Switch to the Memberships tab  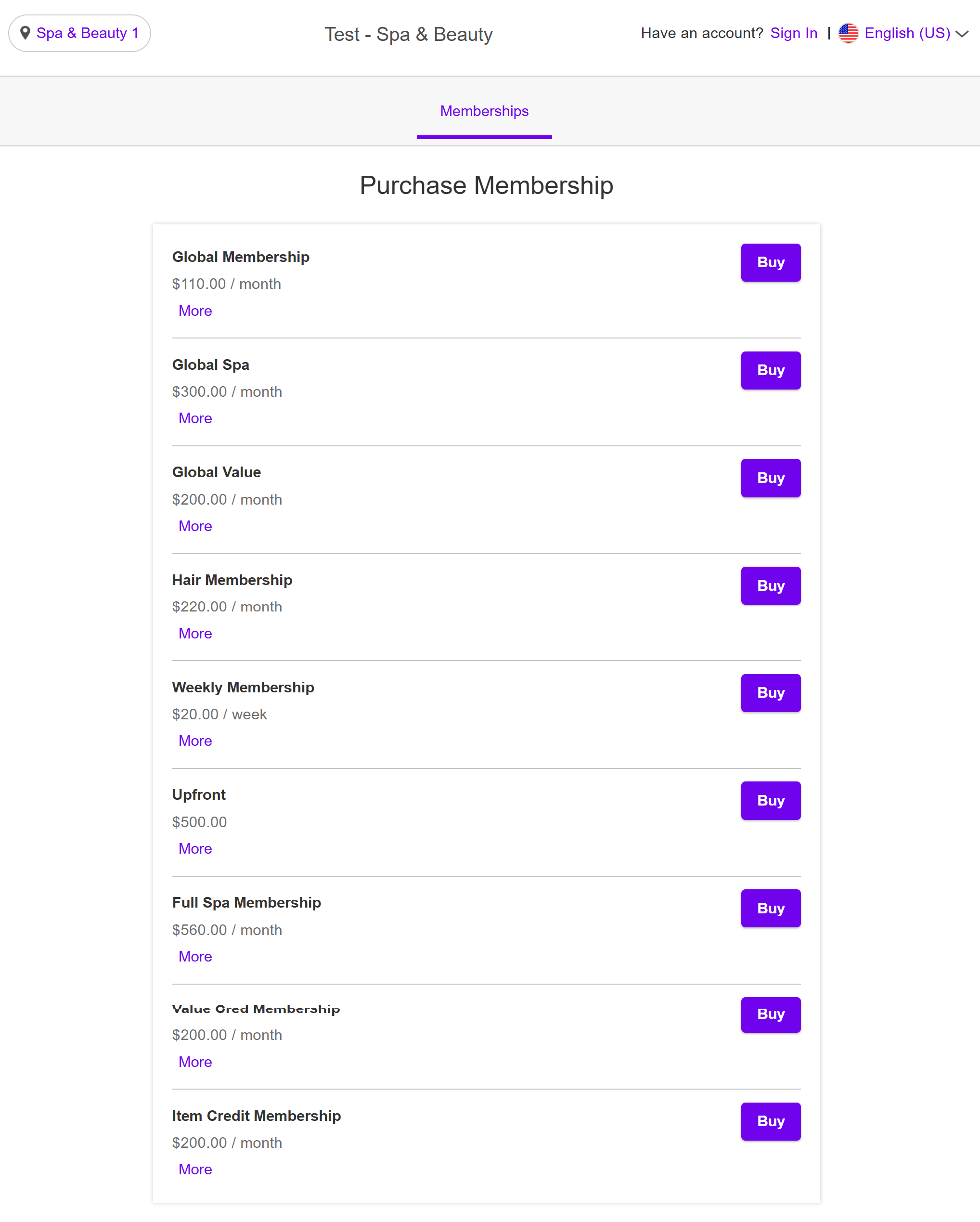[484, 111]
